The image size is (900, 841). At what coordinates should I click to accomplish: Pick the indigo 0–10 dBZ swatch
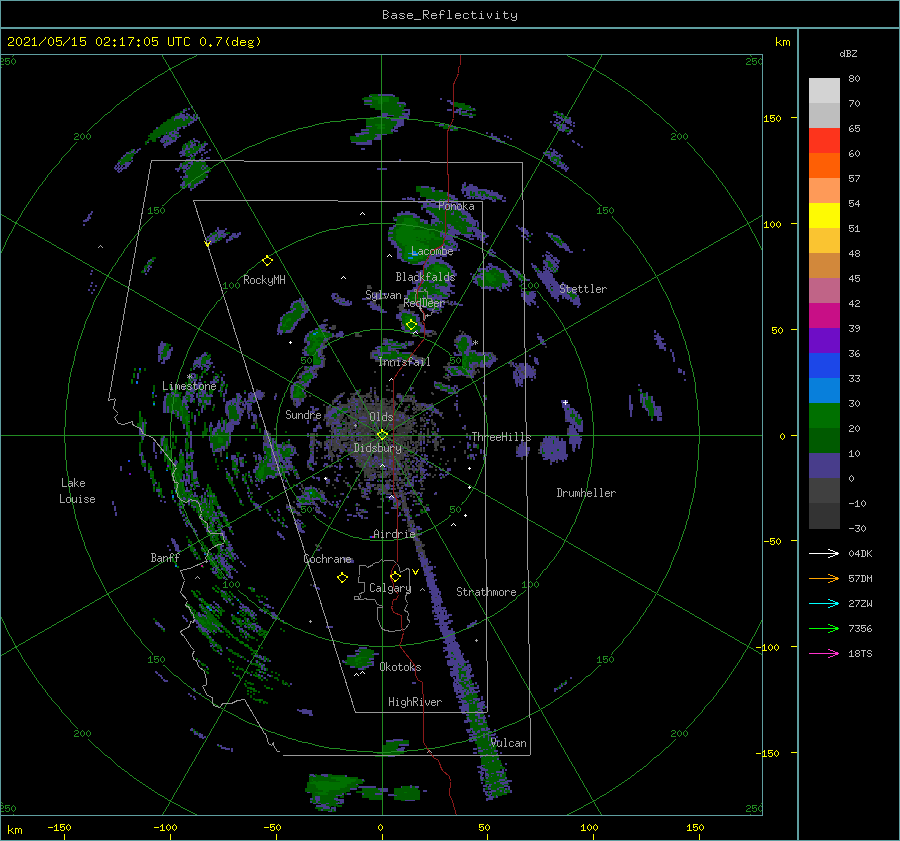click(x=824, y=466)
